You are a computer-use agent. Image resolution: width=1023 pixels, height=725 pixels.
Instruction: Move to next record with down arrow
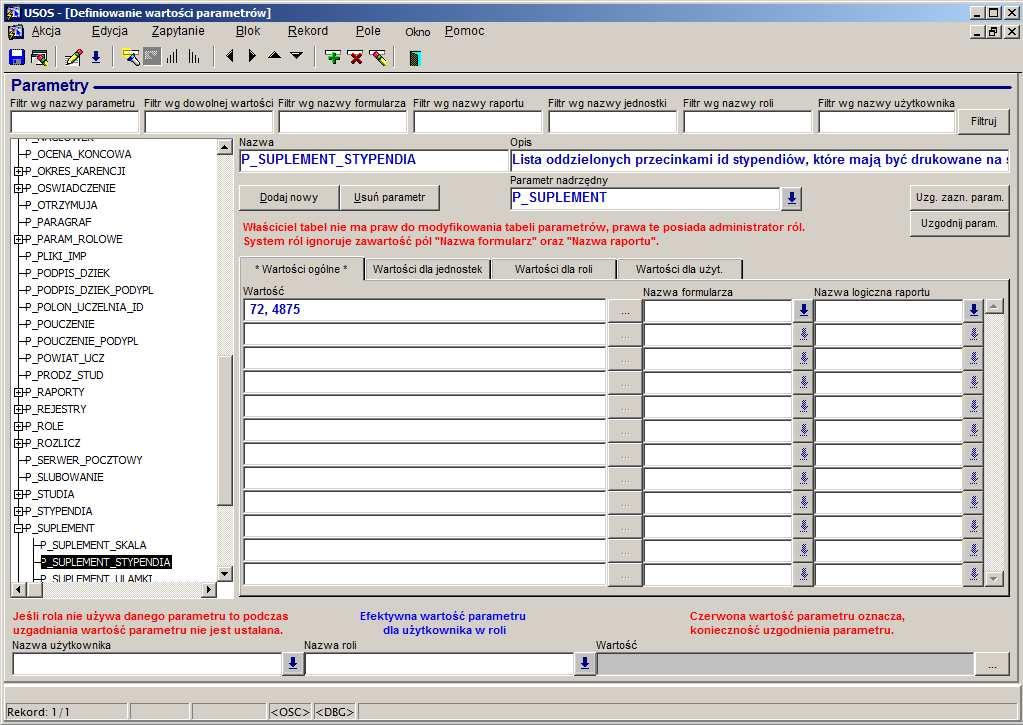point(297,55)
